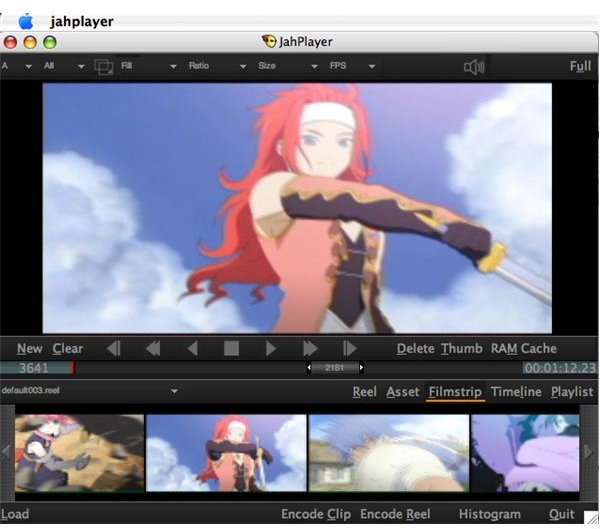This screenshot has width=600, height=529.
Task: Click the left arrow of the 2181 slider
Action: click(x=308, y=368)
